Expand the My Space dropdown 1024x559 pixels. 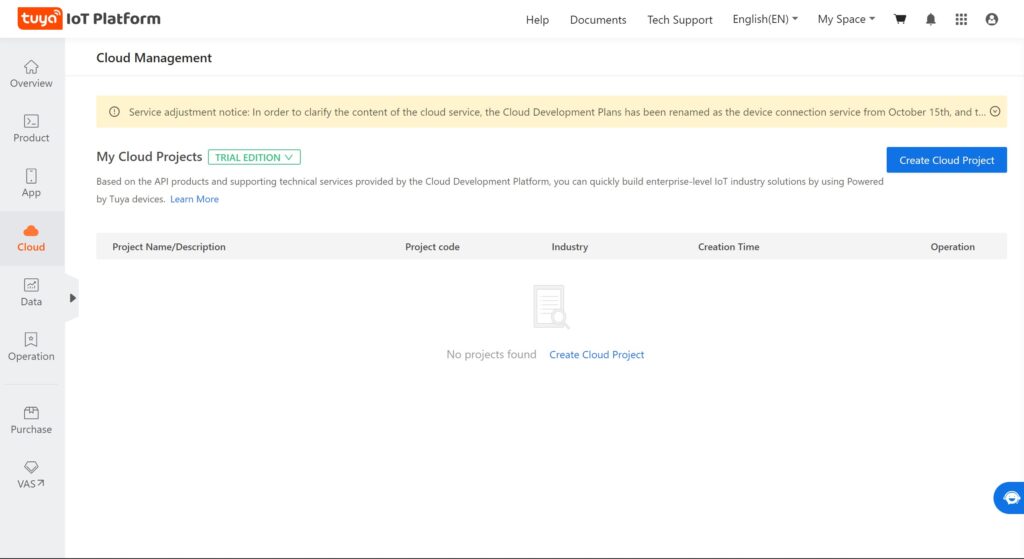(x=845, y=19)
